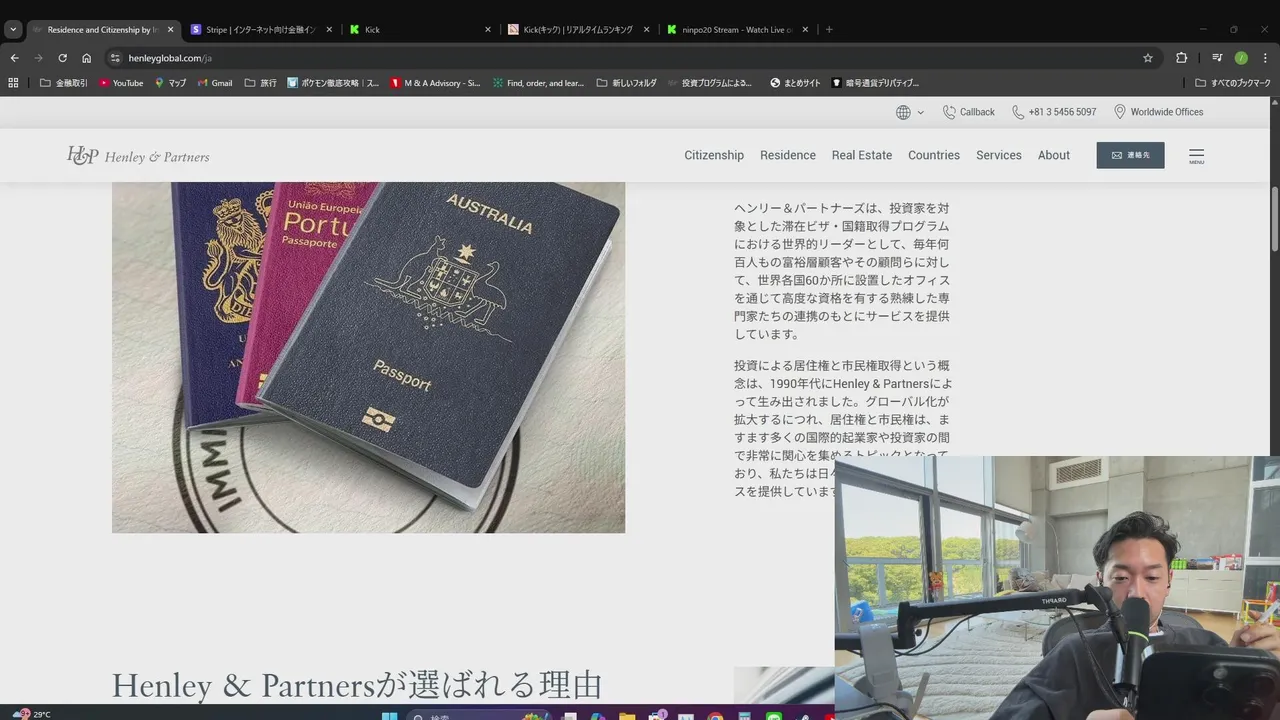This screenshot has height=720, width=1280.
Task: View site information icon in address bar
Action: (115, 58)
